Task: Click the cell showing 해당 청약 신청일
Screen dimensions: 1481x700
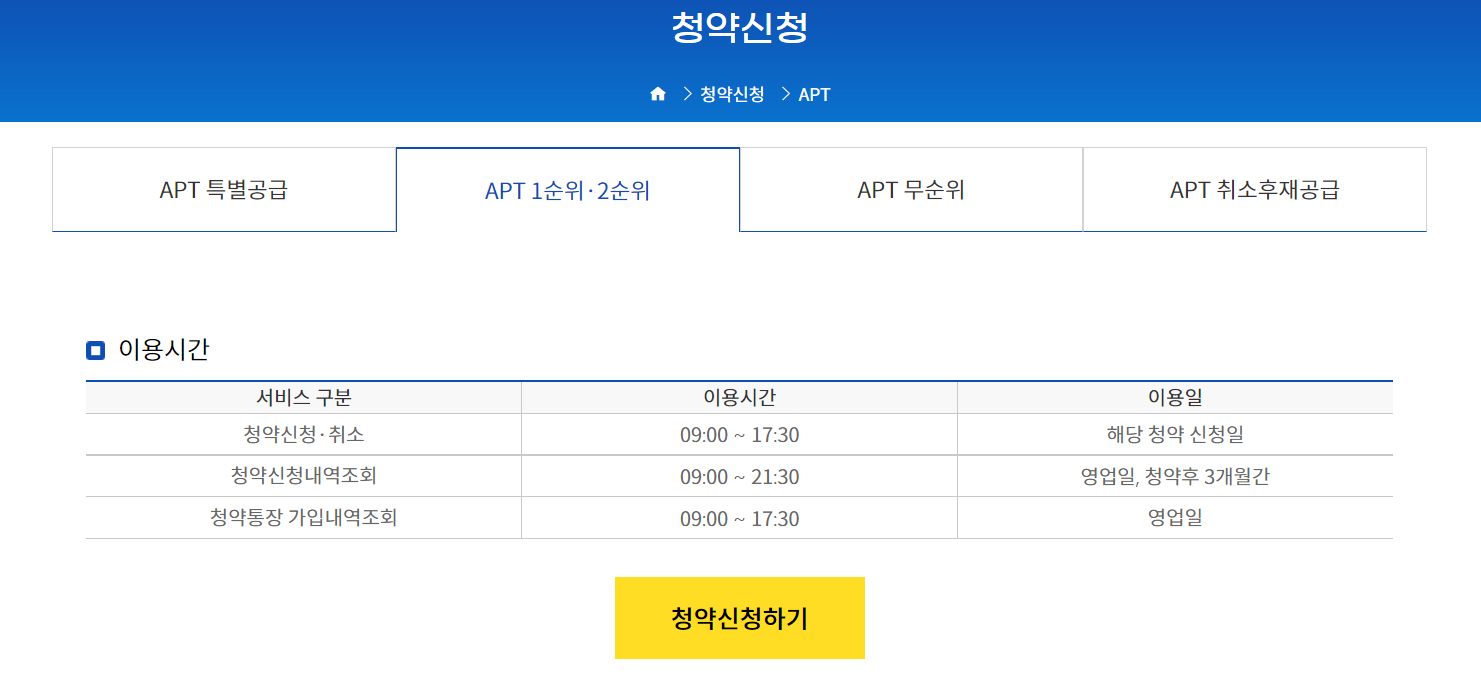Action: [x=1174, y=434]
